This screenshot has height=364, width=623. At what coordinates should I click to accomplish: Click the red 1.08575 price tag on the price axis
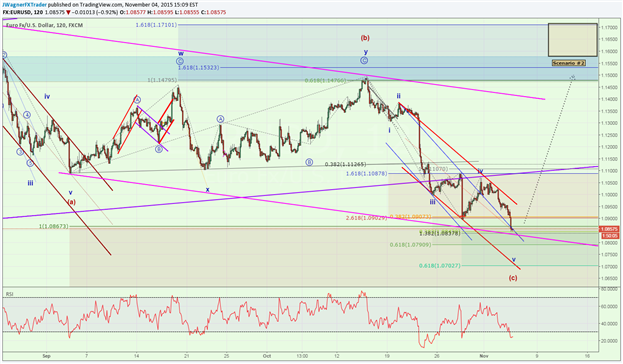pos(609,229)
